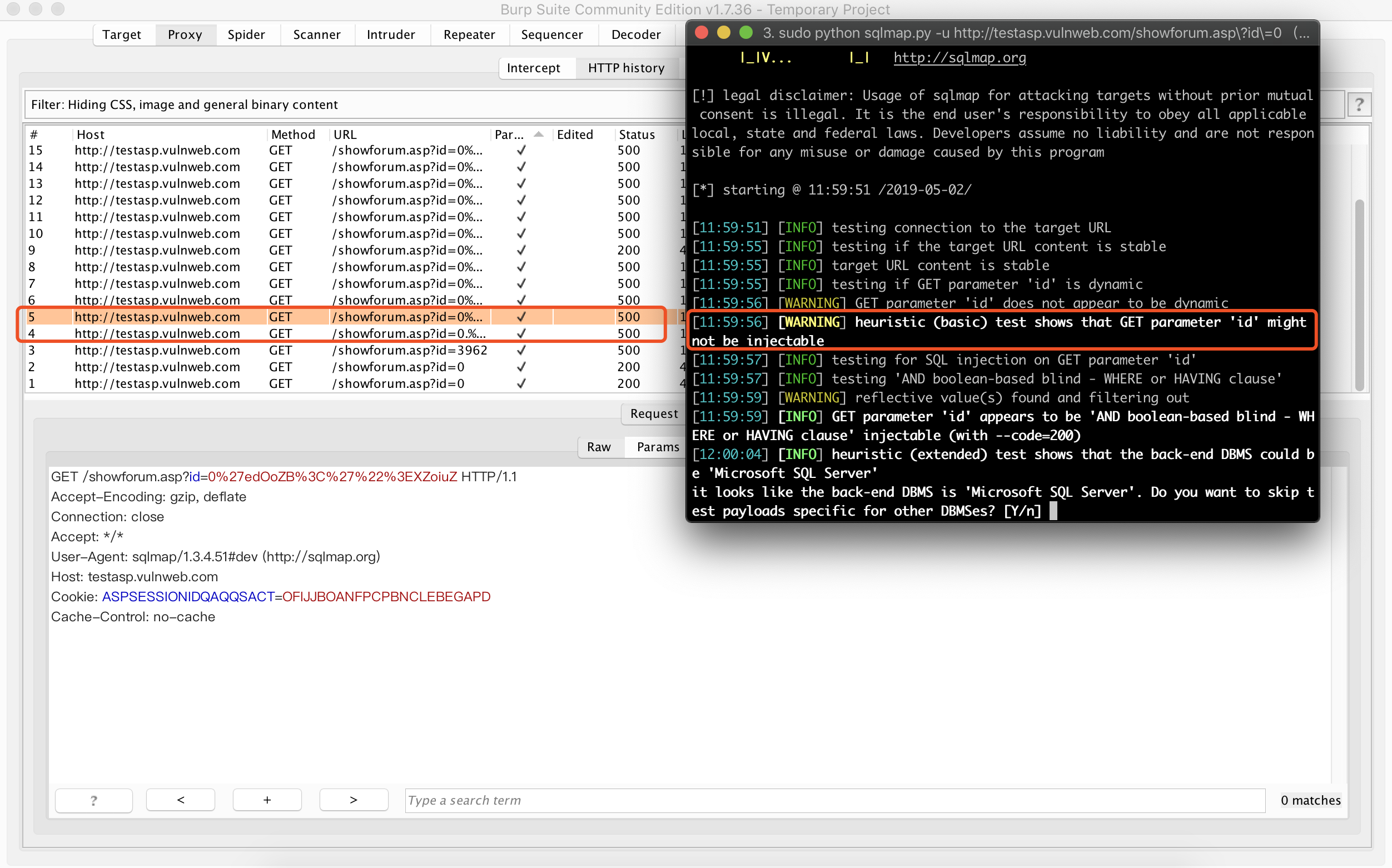Click the checkmark in row 10's Params column
The height and width of the screenshot is (868, 1392).
pyautogui.click(x=521, y=233)
